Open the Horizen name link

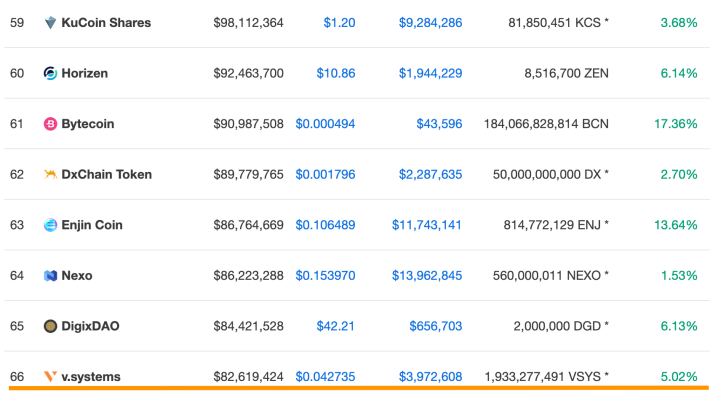coord(85,73)
